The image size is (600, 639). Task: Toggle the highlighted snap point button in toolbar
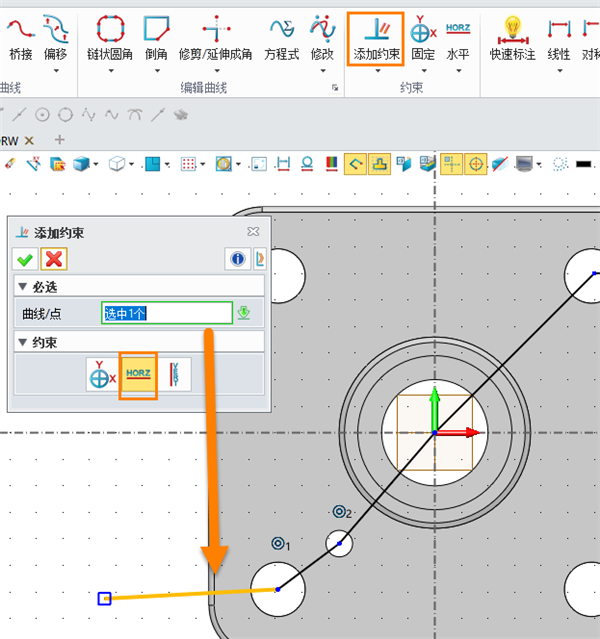pyautogui.click(x=451, y=163)
